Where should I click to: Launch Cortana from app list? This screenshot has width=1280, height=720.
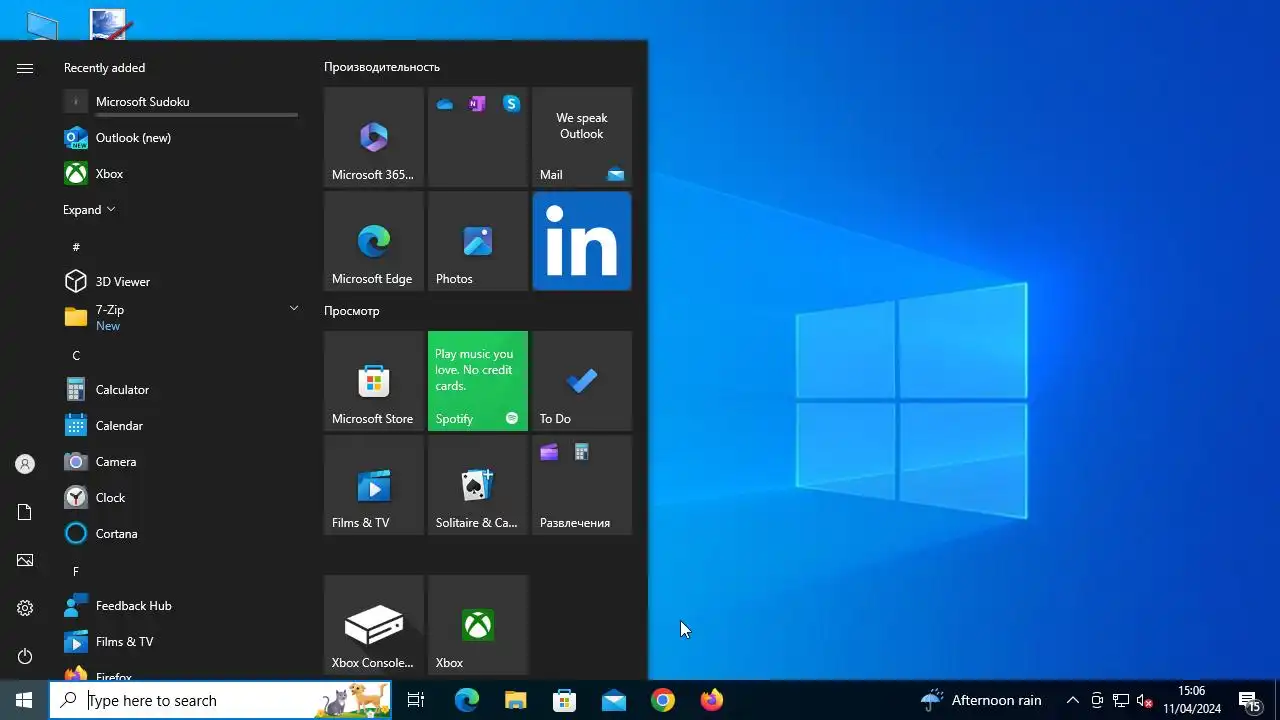(182, 534)
